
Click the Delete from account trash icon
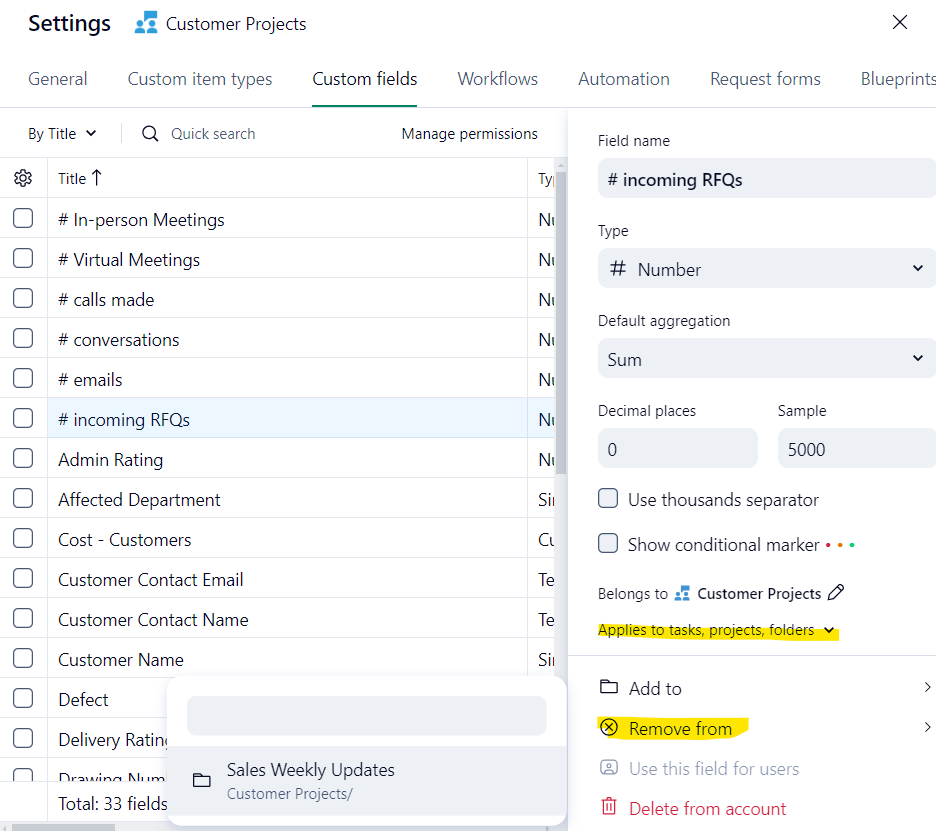pyautogui.click(x=608, y=808)
